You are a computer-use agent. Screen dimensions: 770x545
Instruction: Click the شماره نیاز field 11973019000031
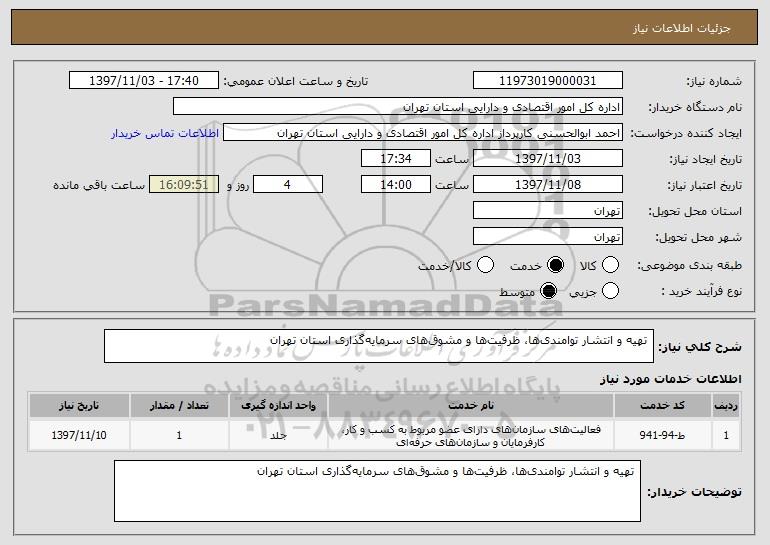point(548,81)
